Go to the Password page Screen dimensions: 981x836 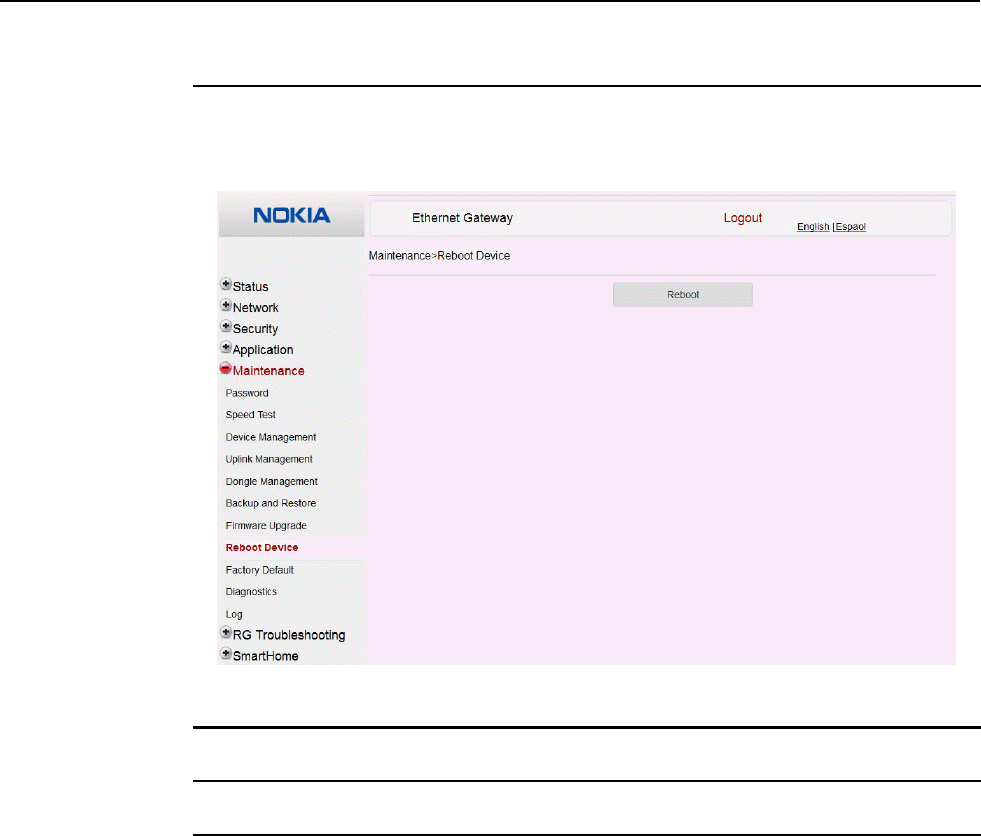point(247,393)
